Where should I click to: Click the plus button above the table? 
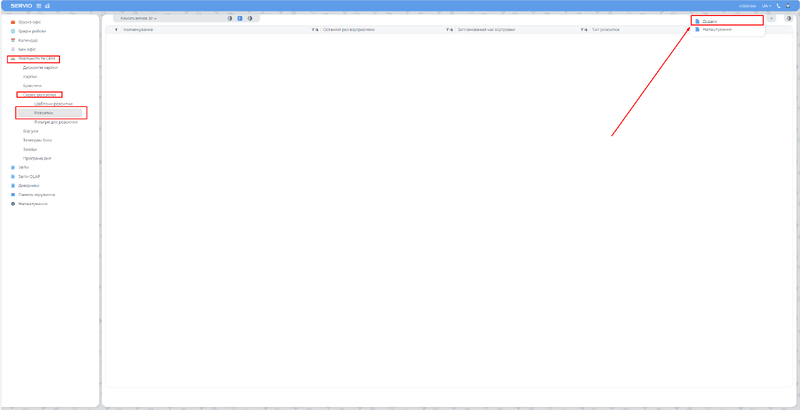pyautogui.click(x=771, y=19)
